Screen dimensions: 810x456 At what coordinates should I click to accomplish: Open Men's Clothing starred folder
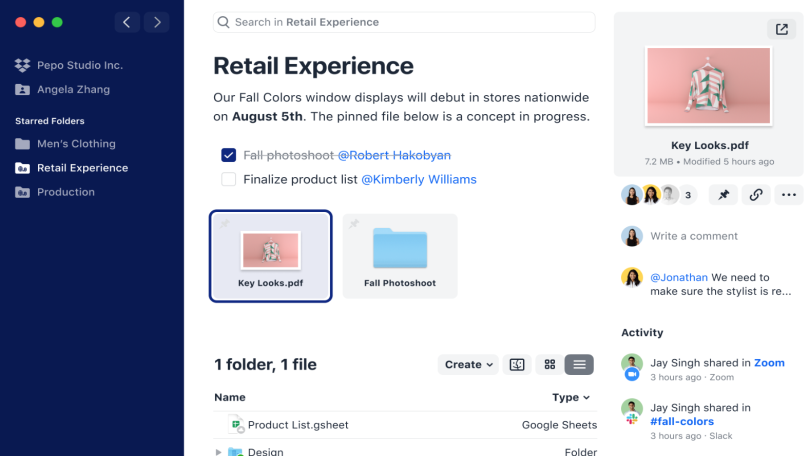point(76,144)
